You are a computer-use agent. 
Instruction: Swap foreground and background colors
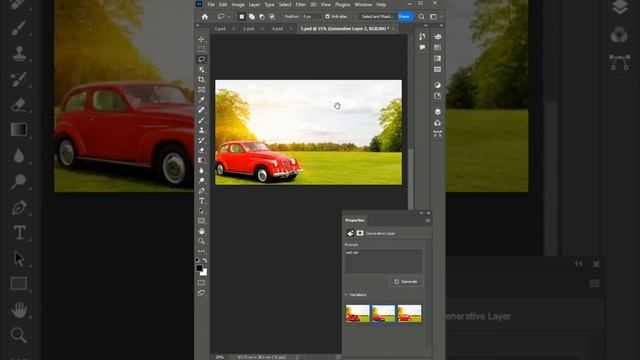(x=205, y=260)
